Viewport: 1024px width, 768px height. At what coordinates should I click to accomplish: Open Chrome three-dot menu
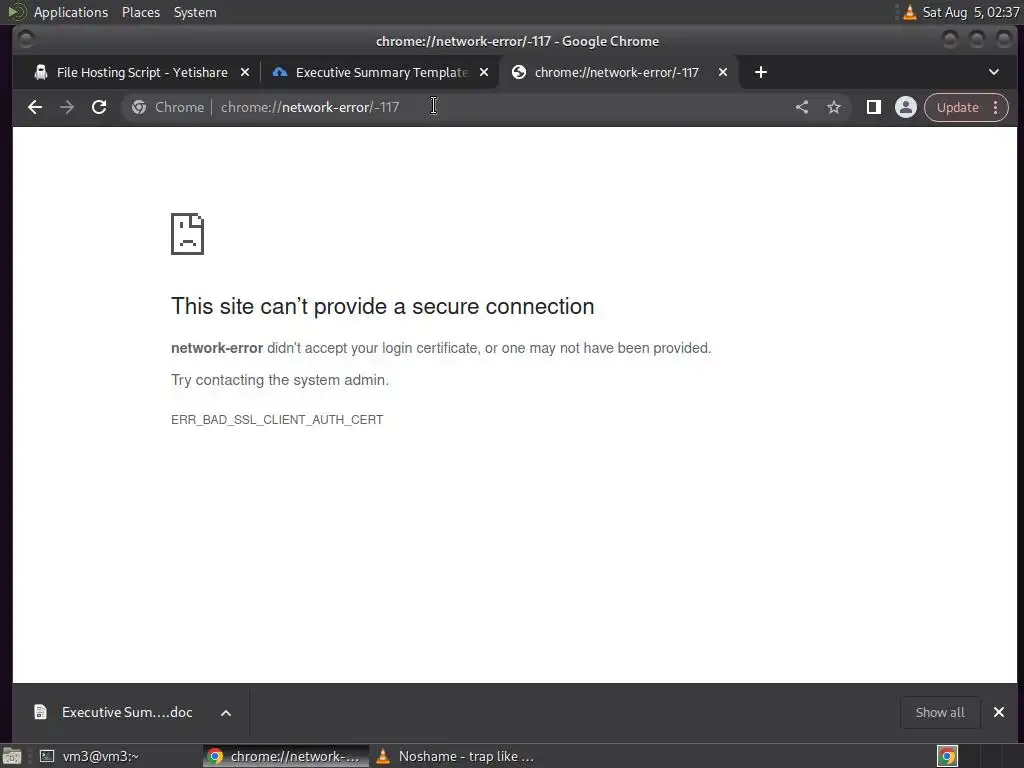pos(996,107)
